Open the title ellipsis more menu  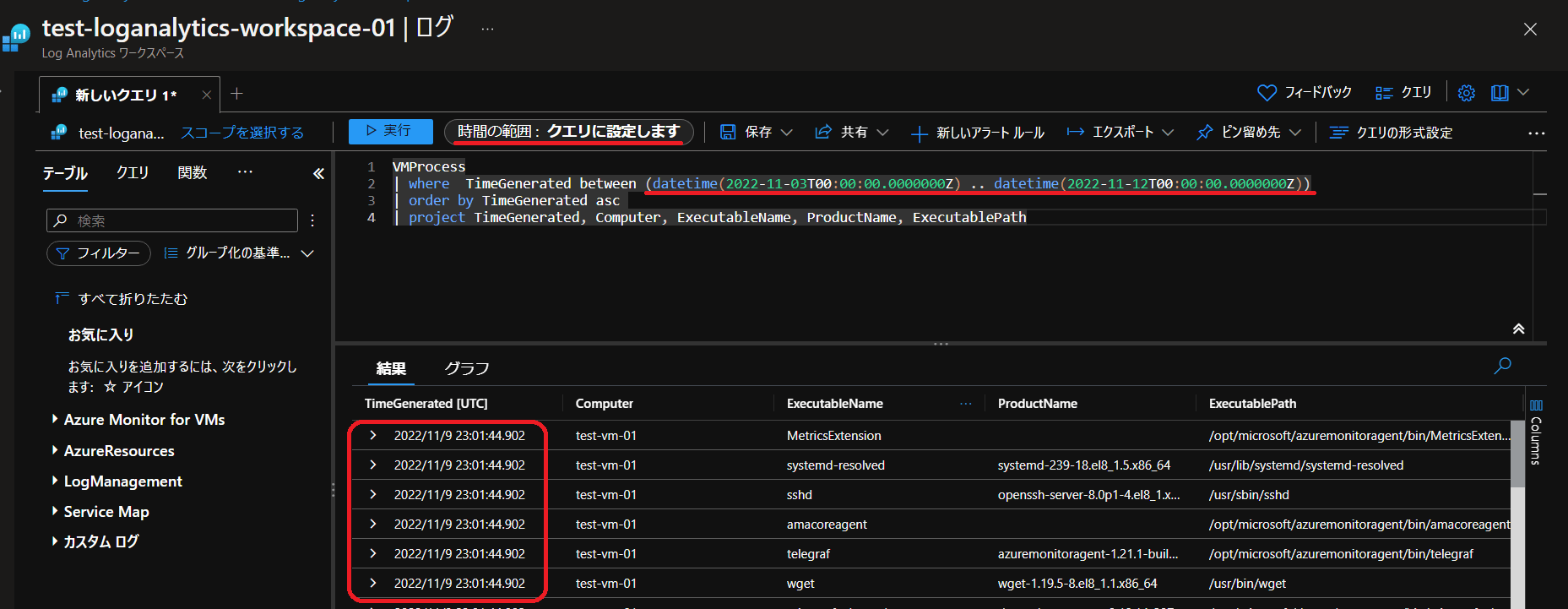tap(487, 29)
